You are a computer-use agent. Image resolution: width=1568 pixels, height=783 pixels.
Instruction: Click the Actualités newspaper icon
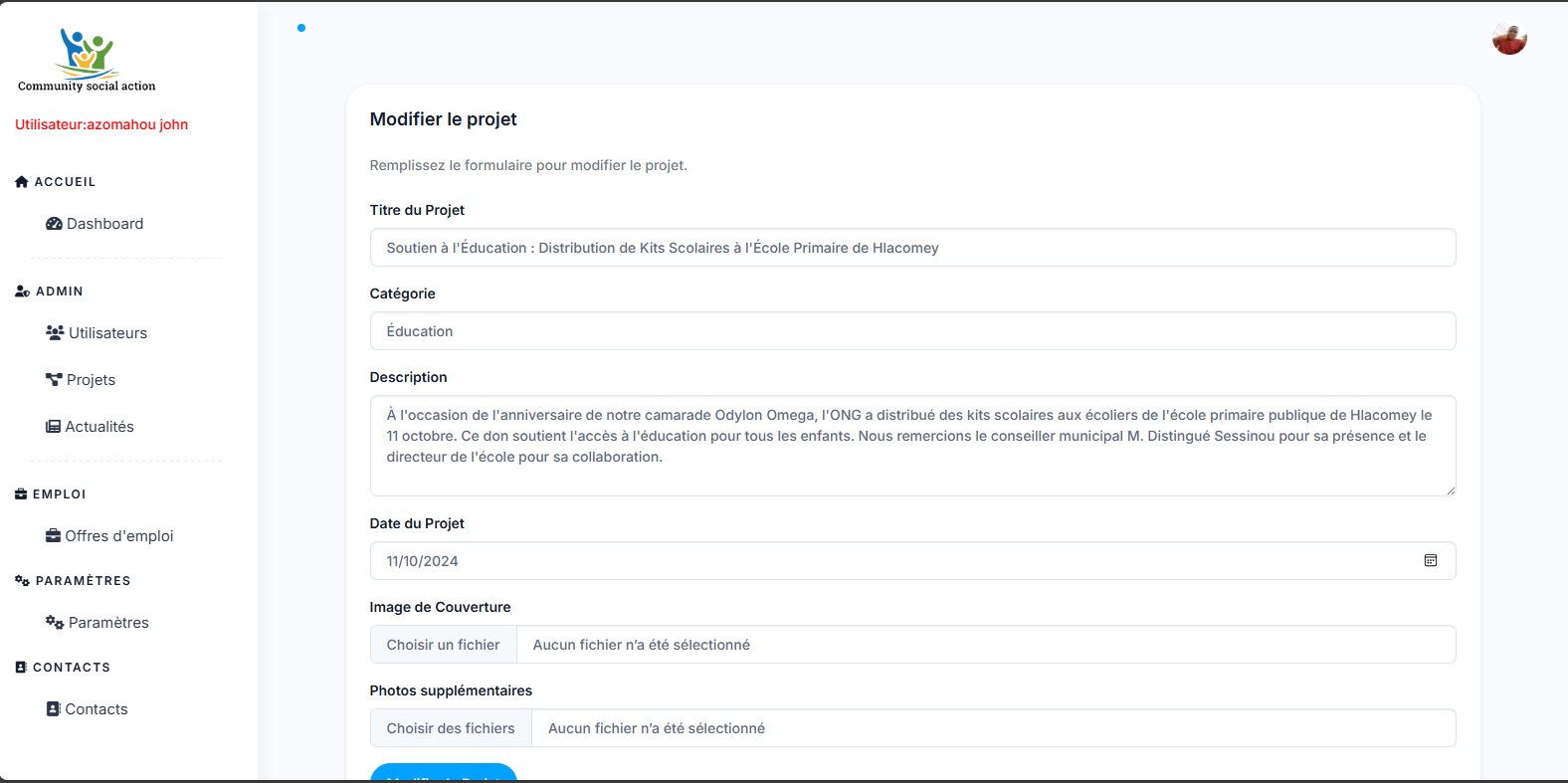point(53,427)
